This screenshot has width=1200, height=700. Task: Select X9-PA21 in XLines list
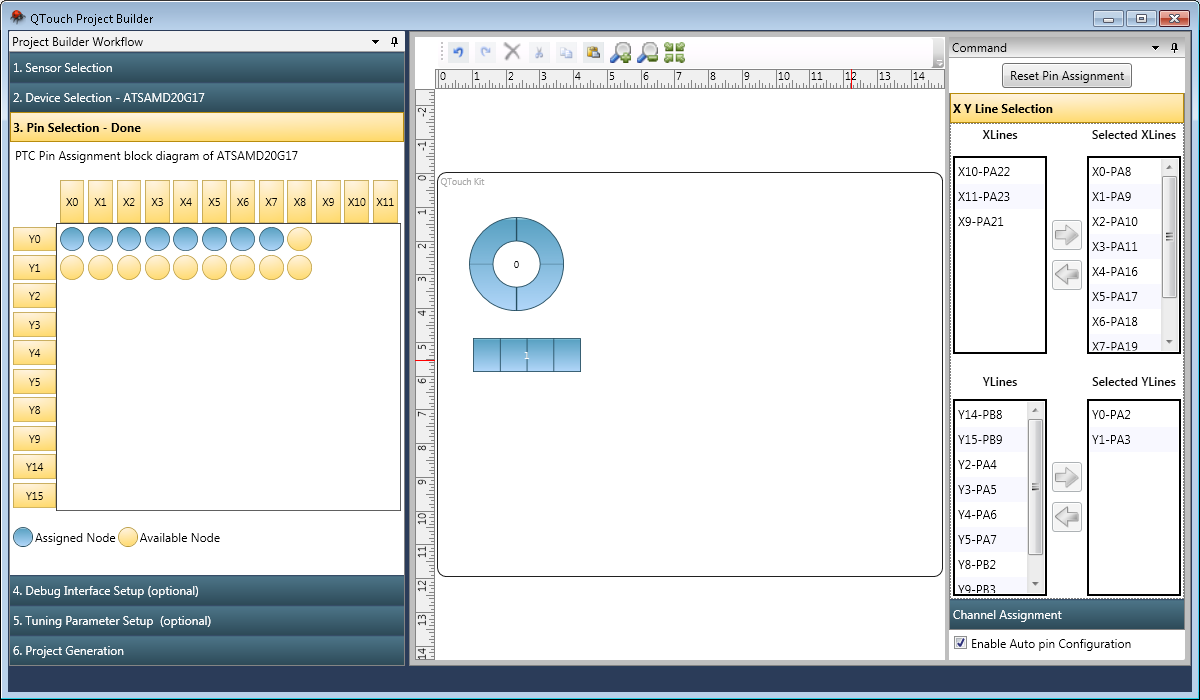coord(999,222)
